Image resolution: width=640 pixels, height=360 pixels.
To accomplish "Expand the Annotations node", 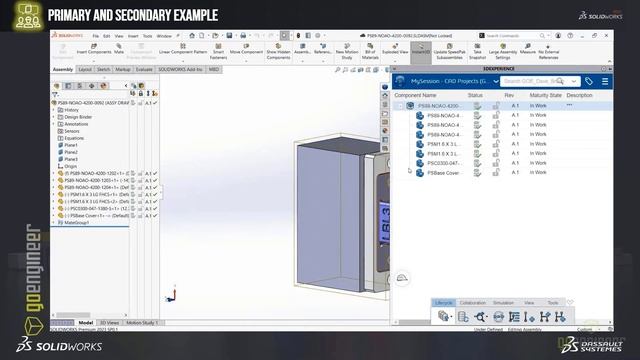I will tap(53, 124).
